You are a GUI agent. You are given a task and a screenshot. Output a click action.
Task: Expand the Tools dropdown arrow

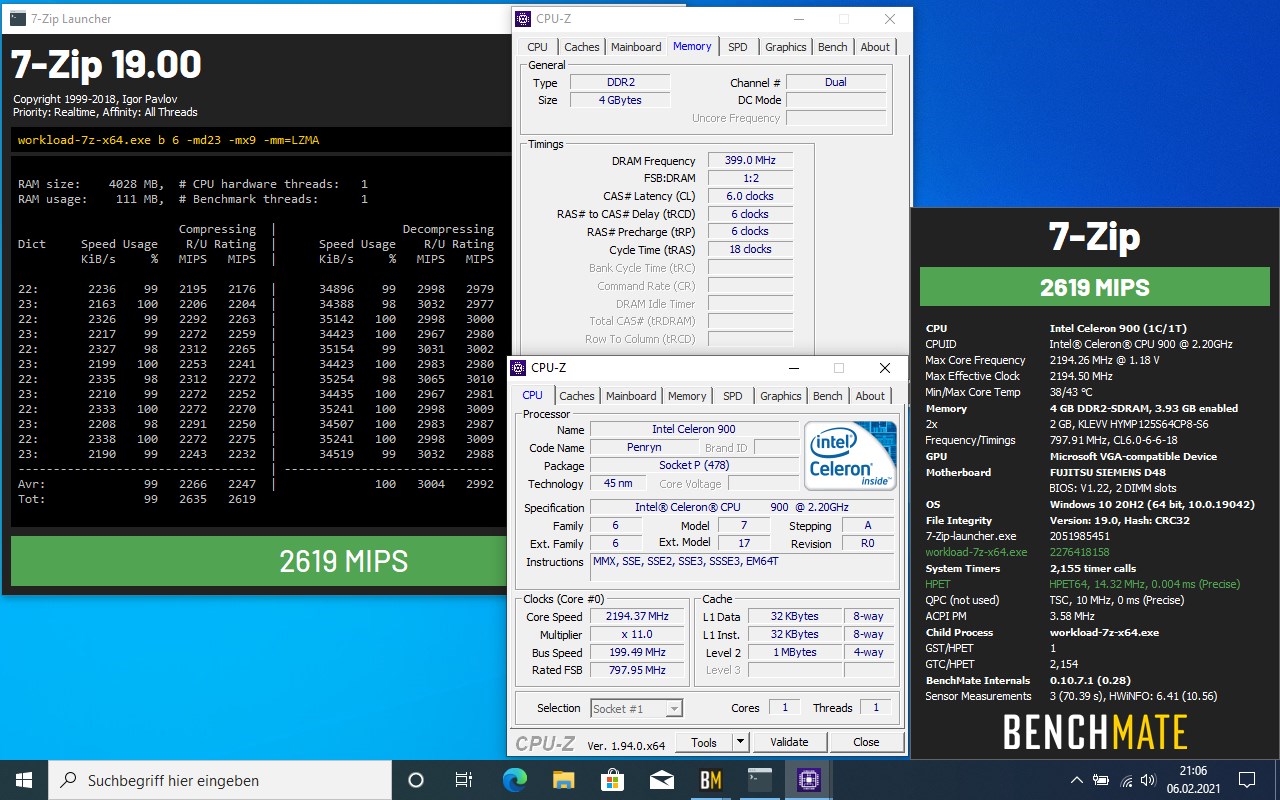click(740, 742)
